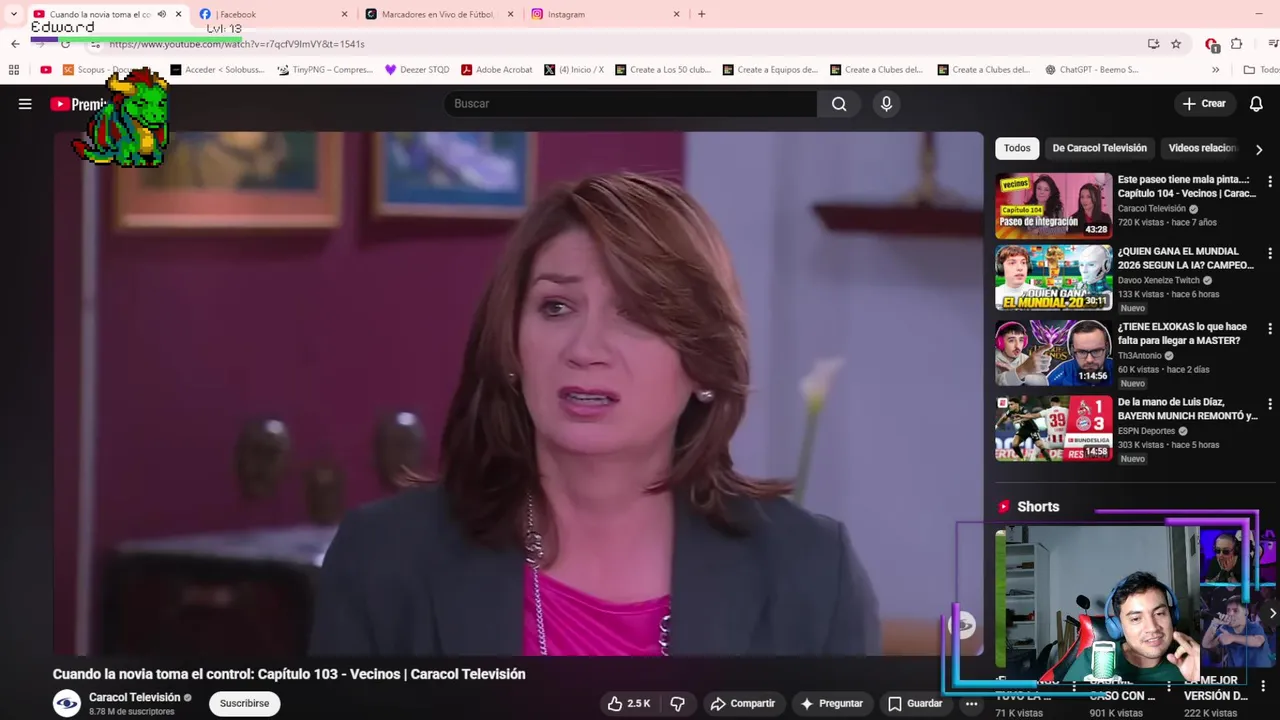
Task: Close the Instagram tab
Action: click(676, 14)
